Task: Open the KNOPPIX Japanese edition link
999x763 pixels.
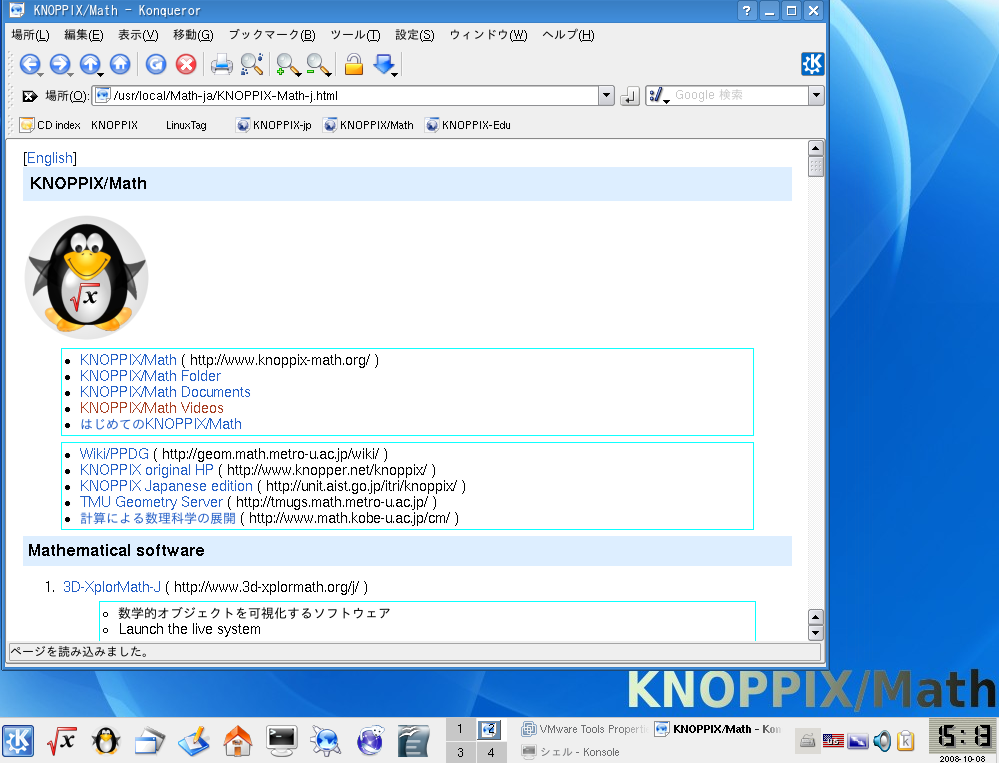Action: pyautogui.click(x=166, y=486)
